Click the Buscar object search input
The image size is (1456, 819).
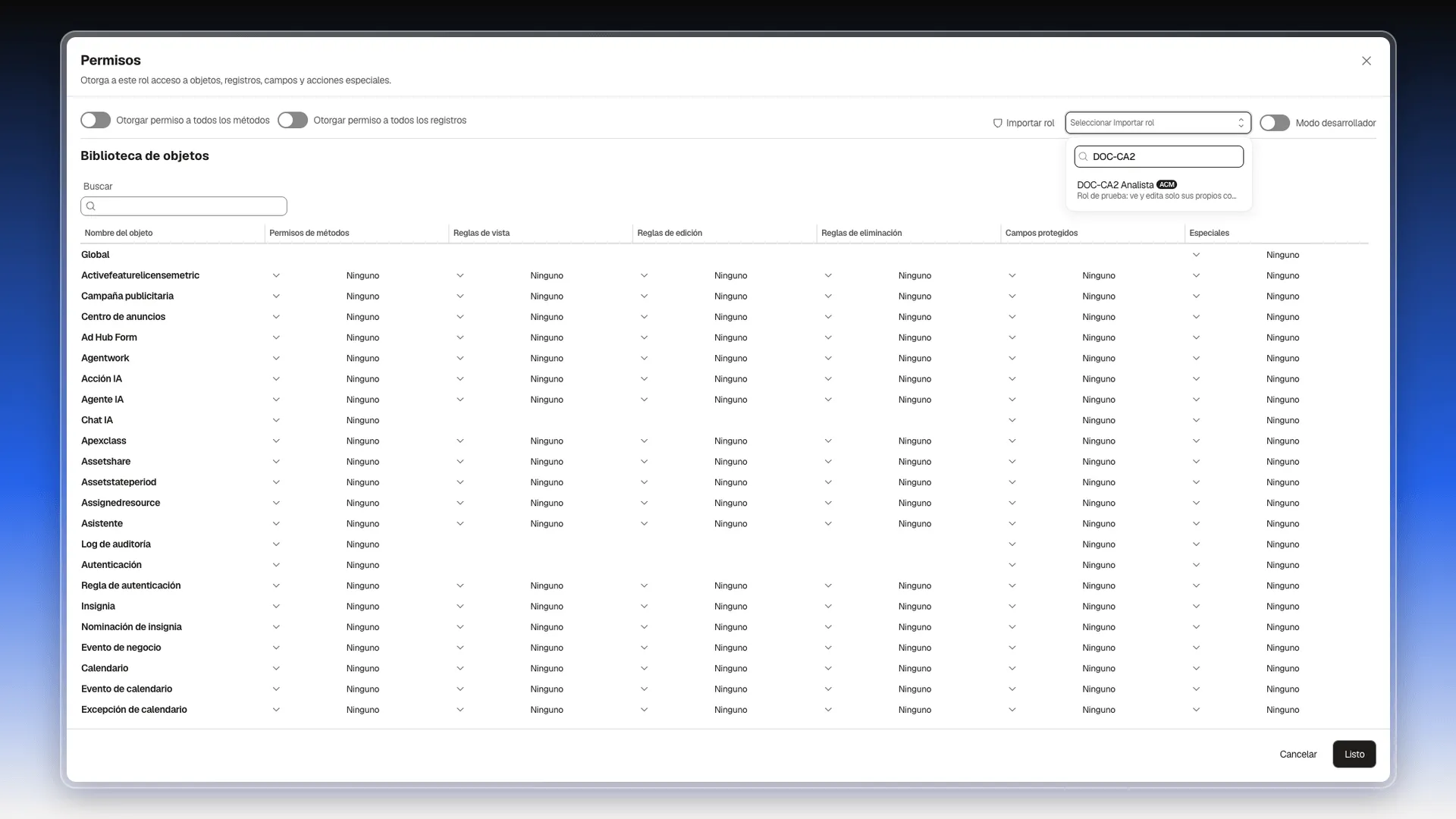coord(184,206)
